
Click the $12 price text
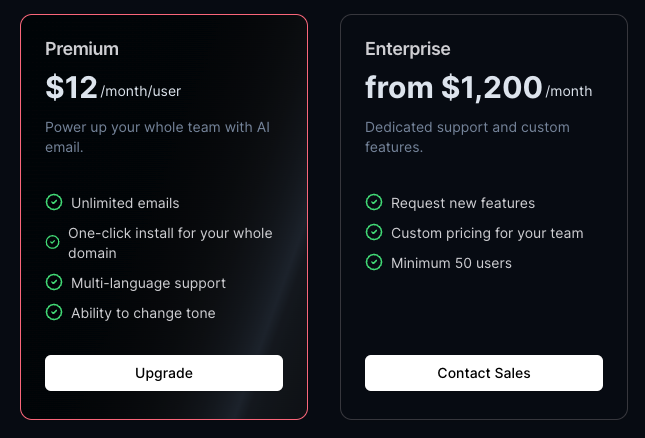71,88
